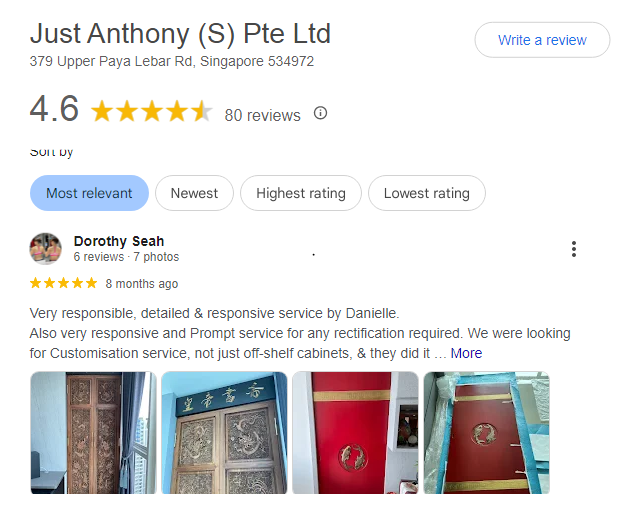Open the photo with green Chinese signboard
The image size is (622, 506).
coord(224,432)
